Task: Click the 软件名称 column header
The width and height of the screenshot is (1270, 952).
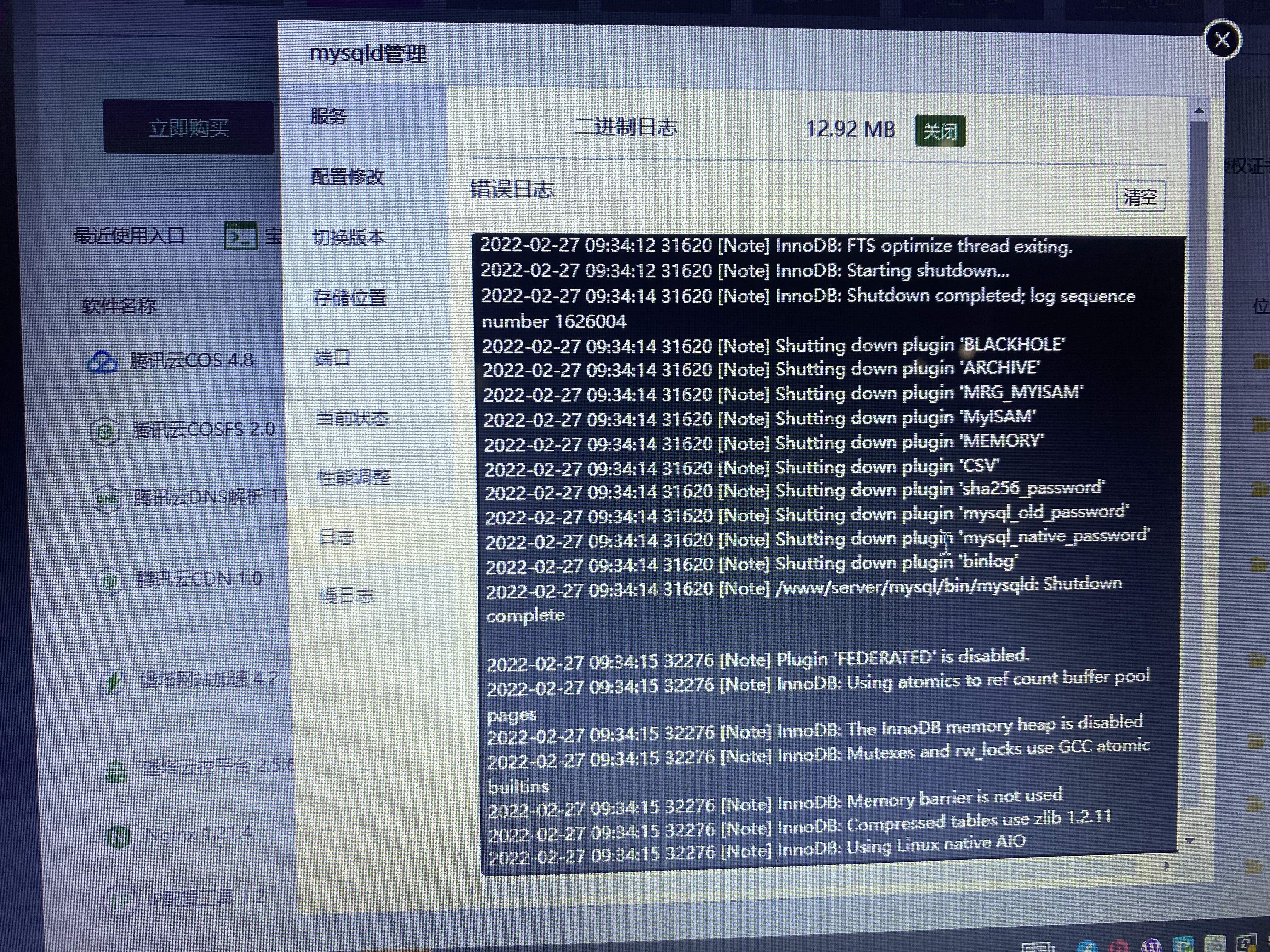Action: 119,306
